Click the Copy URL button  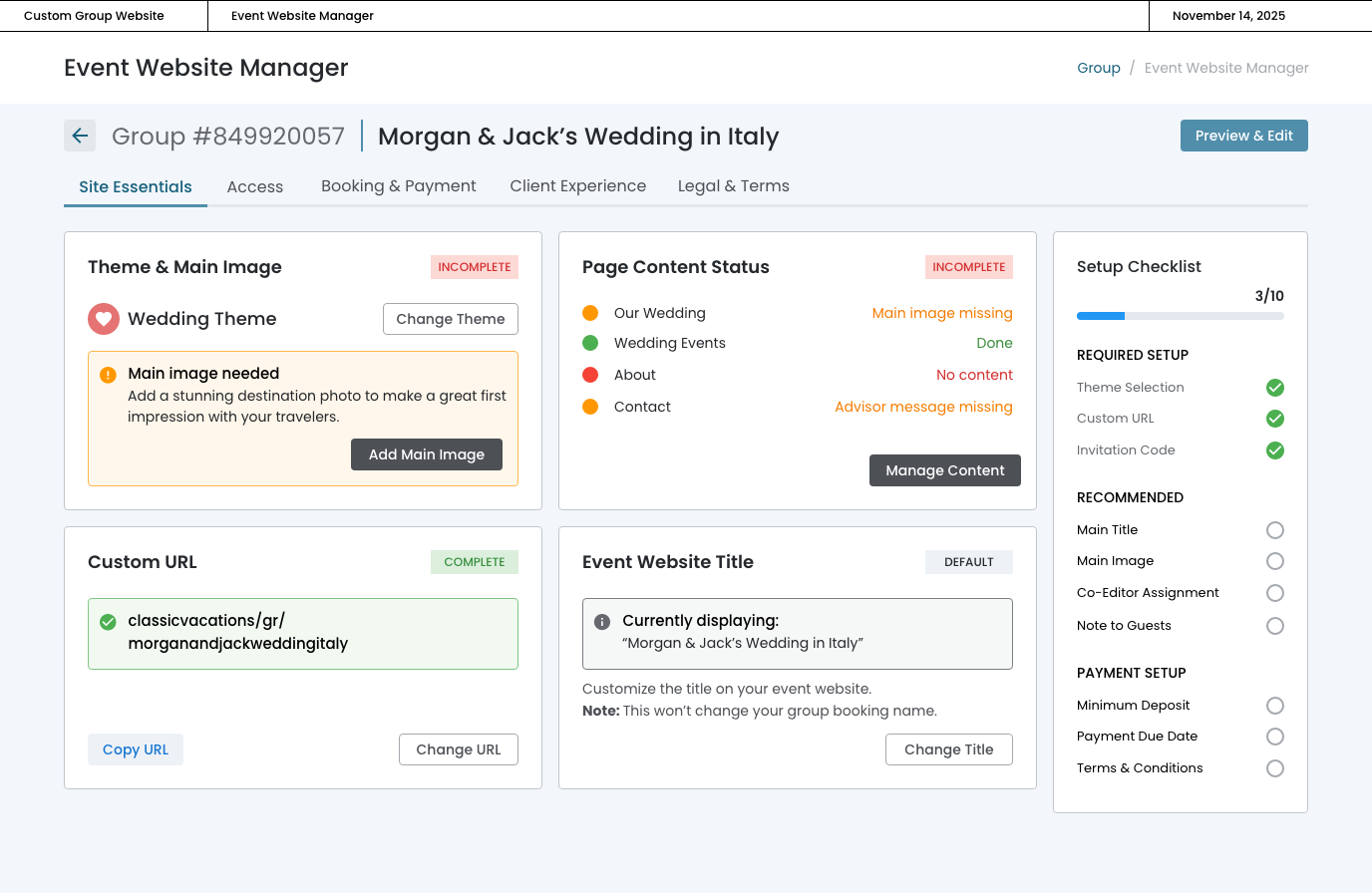(136, 749)
